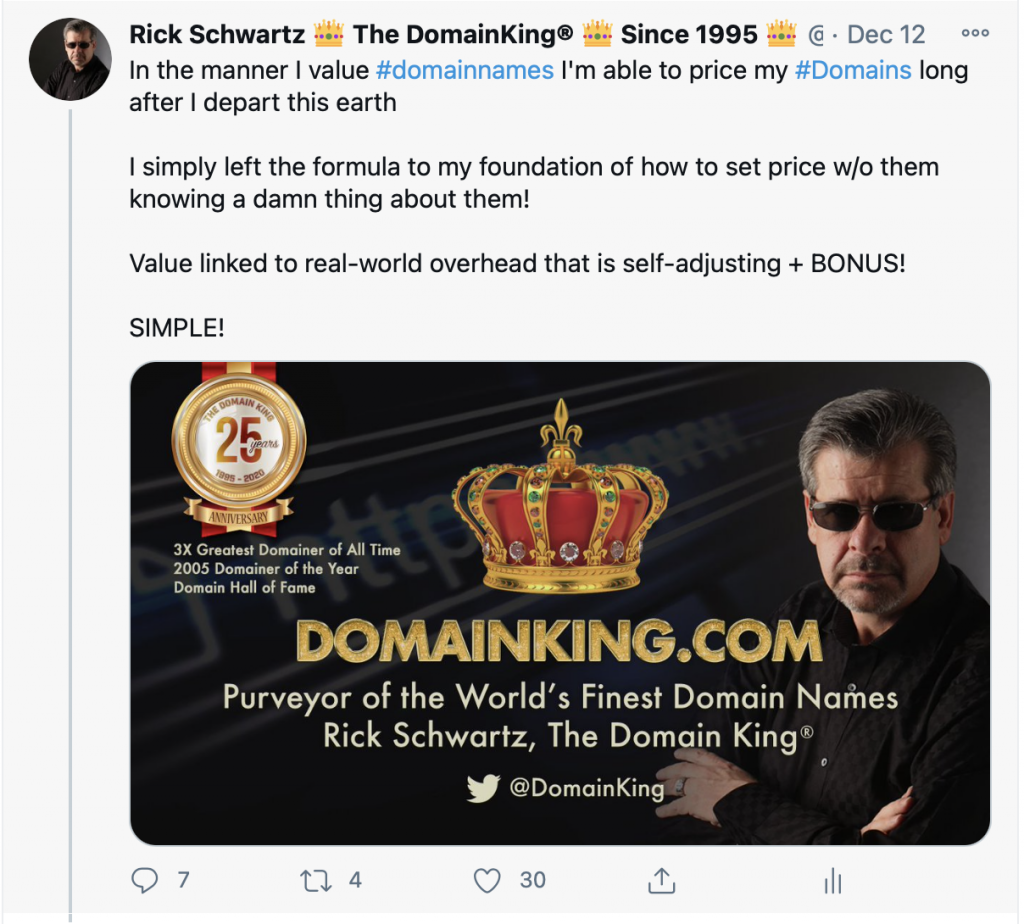The width and height of the screenshot is (1024, 924).
Task: Click the tweet text starting 'I simply left'
Action: click(534, 183)
